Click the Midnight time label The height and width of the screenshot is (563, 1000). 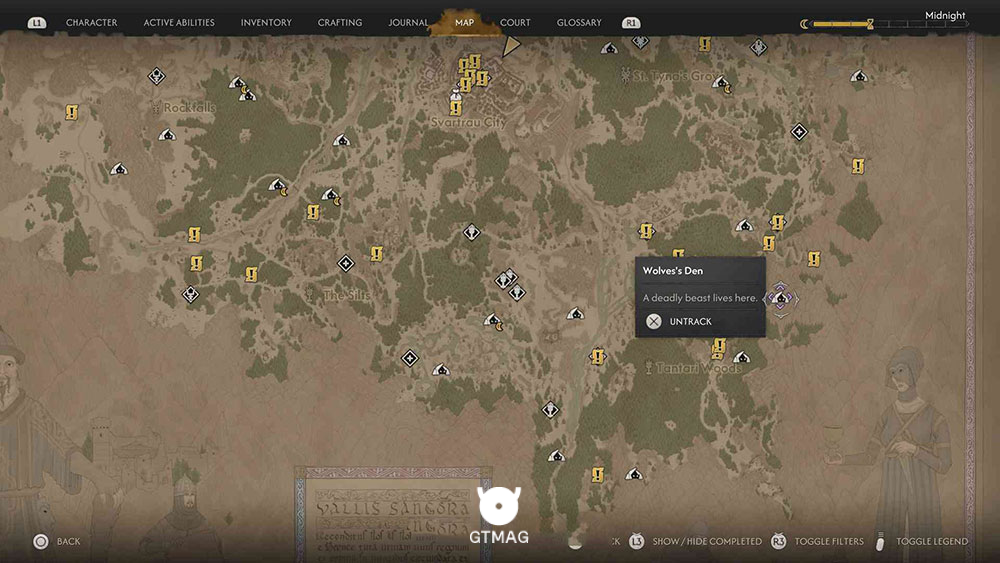tap(945, 15)
